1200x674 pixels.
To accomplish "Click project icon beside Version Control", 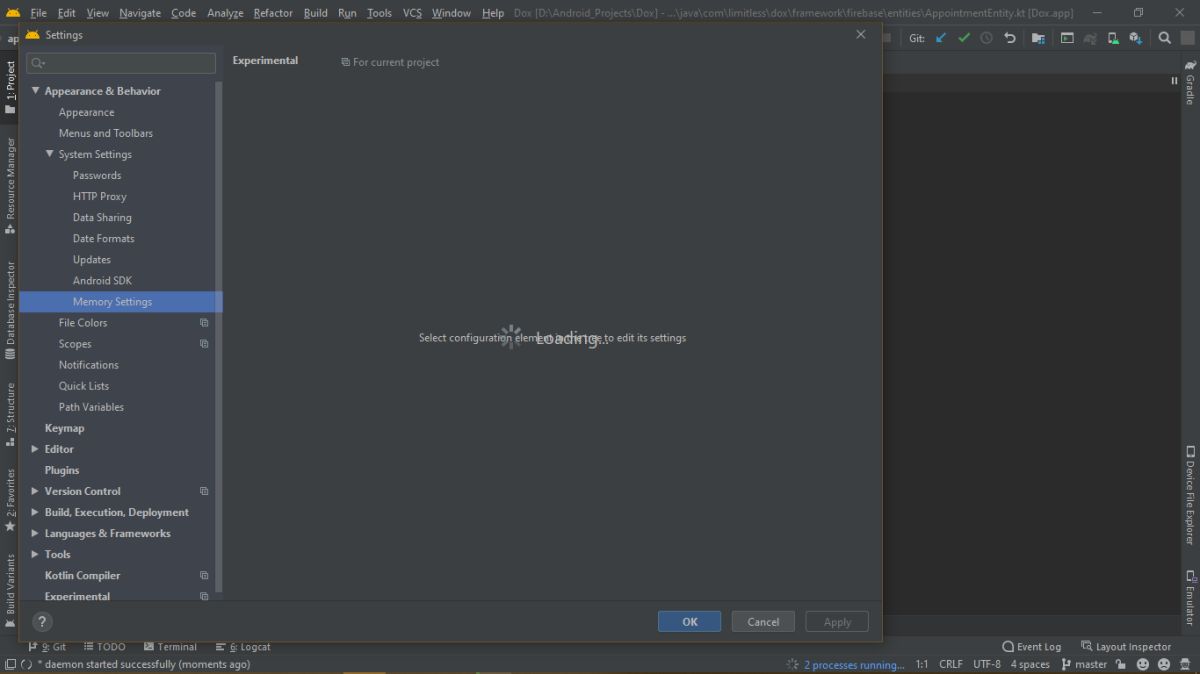I will (204, 491).
